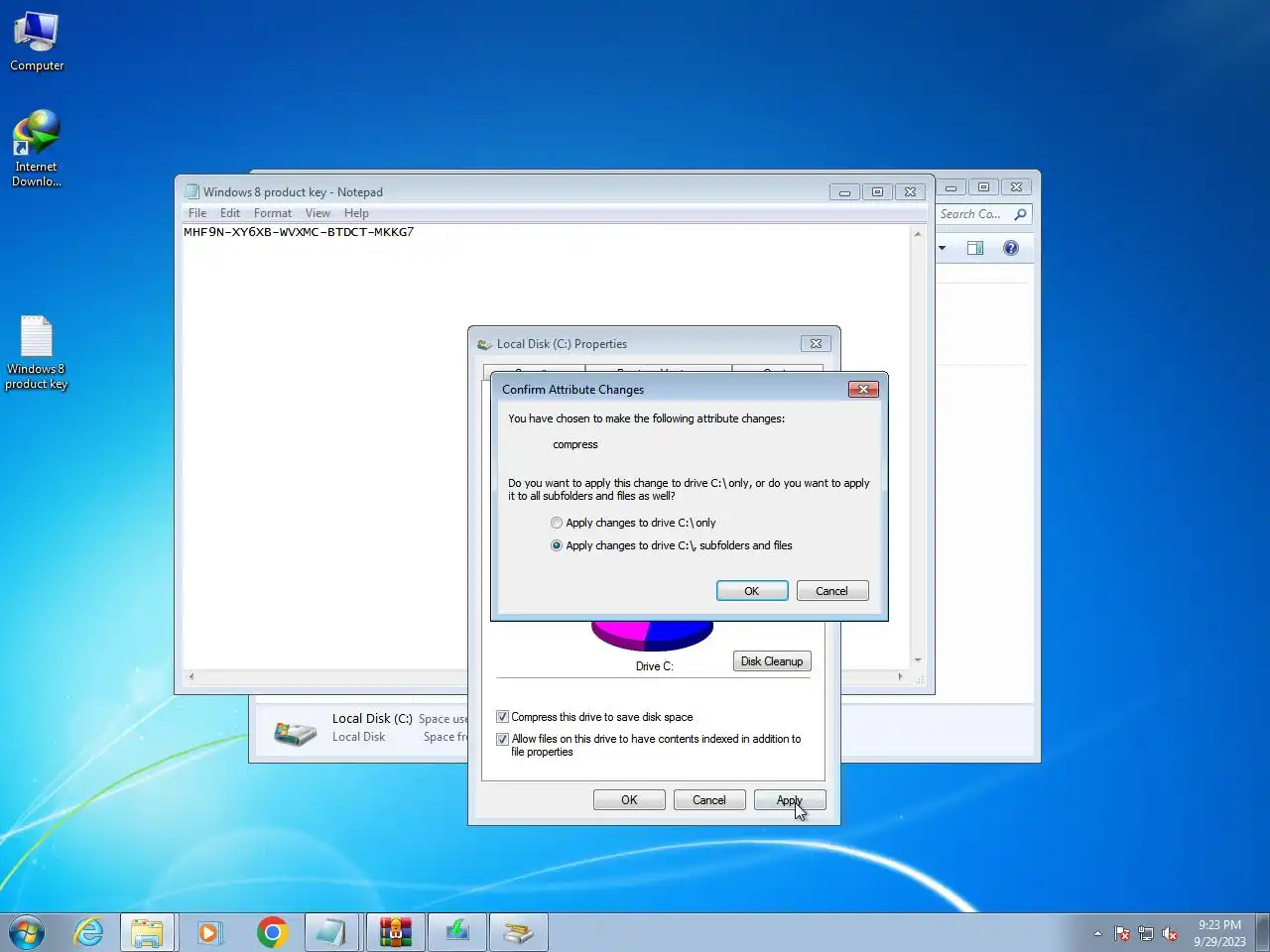Viewport: 1270px width, 952px height.
Task: Switch to the Notepad taskbar button
Action: pos(331,932)
